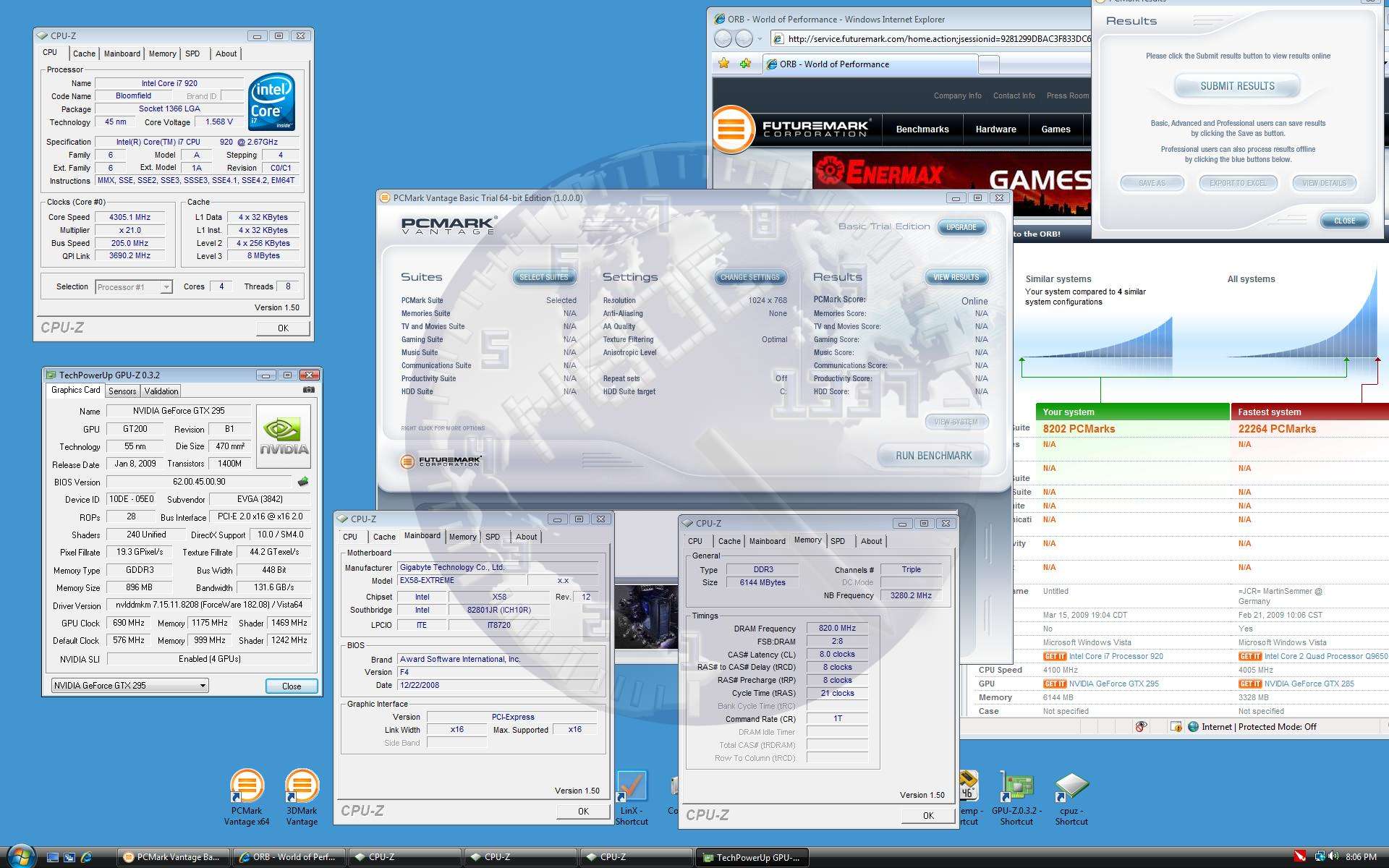
Task: Click the volume icon in system tray
Action: pyautogui.click(x=1333, y=856)
